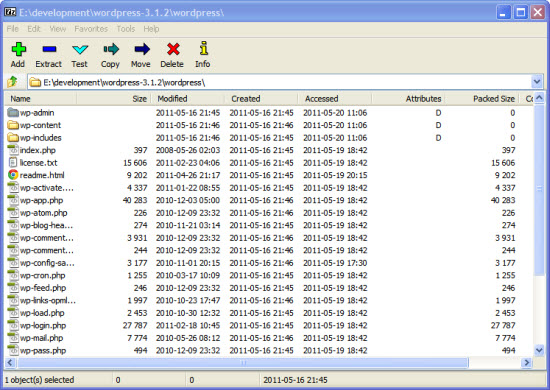Image resolution: width=550 pixels, height=390 pixels.
Task: Select the wp-activate.... file name
Action: [x=47, y=188]
